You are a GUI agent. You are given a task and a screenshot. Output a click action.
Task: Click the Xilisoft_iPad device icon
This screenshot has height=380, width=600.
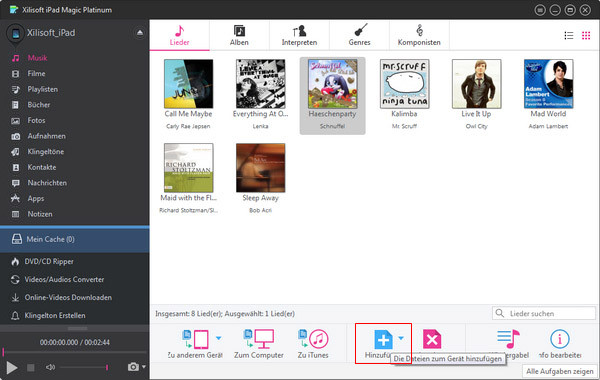coord(16,34)
